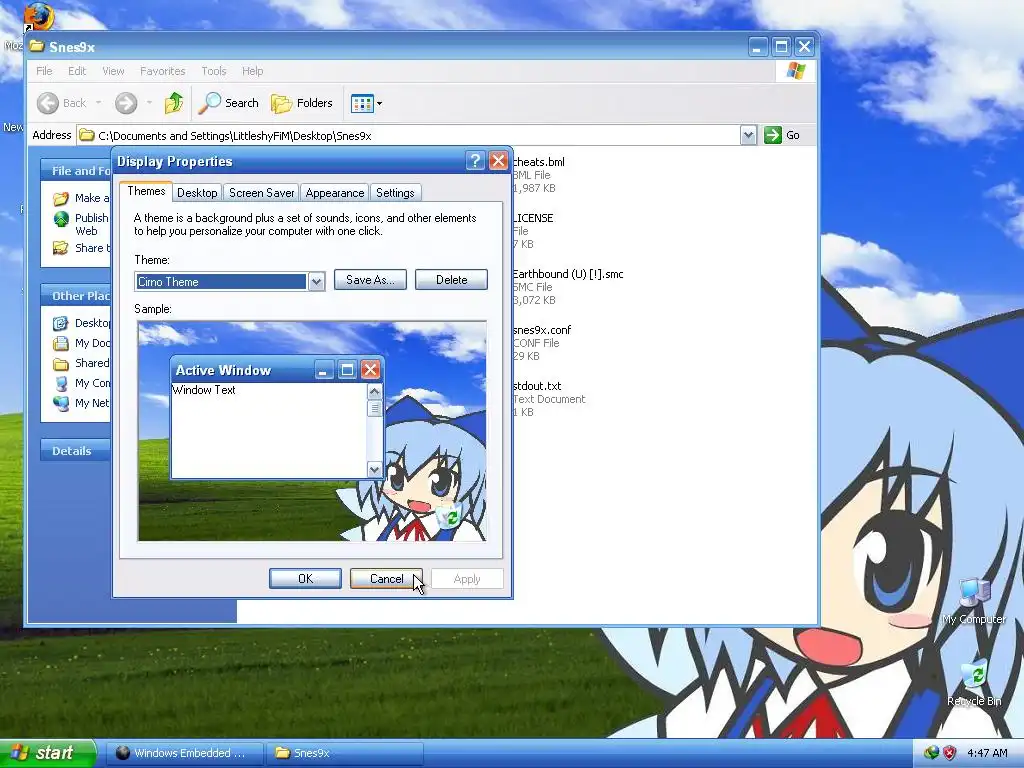Click sample Active Window scroll up arrow
This screenshot has height=768, width=1024.
(374, 392)
